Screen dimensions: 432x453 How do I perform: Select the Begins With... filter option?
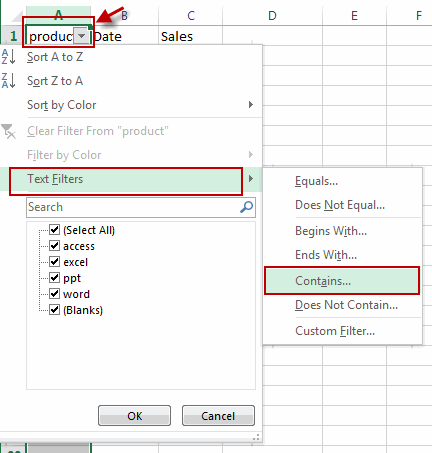pyautogui.click(x=342, y=231)
